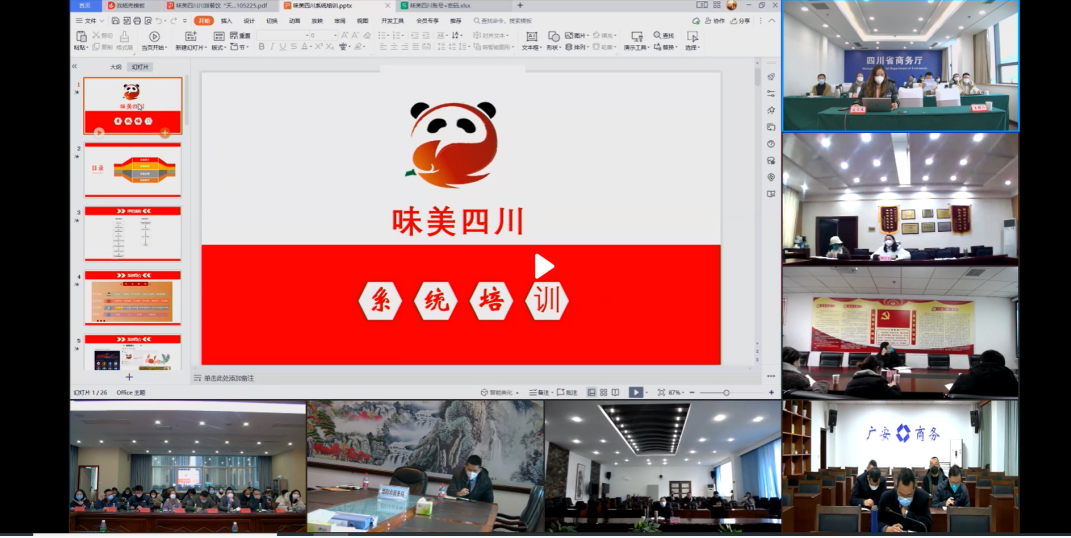Toggle Bold formatting
This screenshot has height=538, width=1071.
[x=261, y=47]
